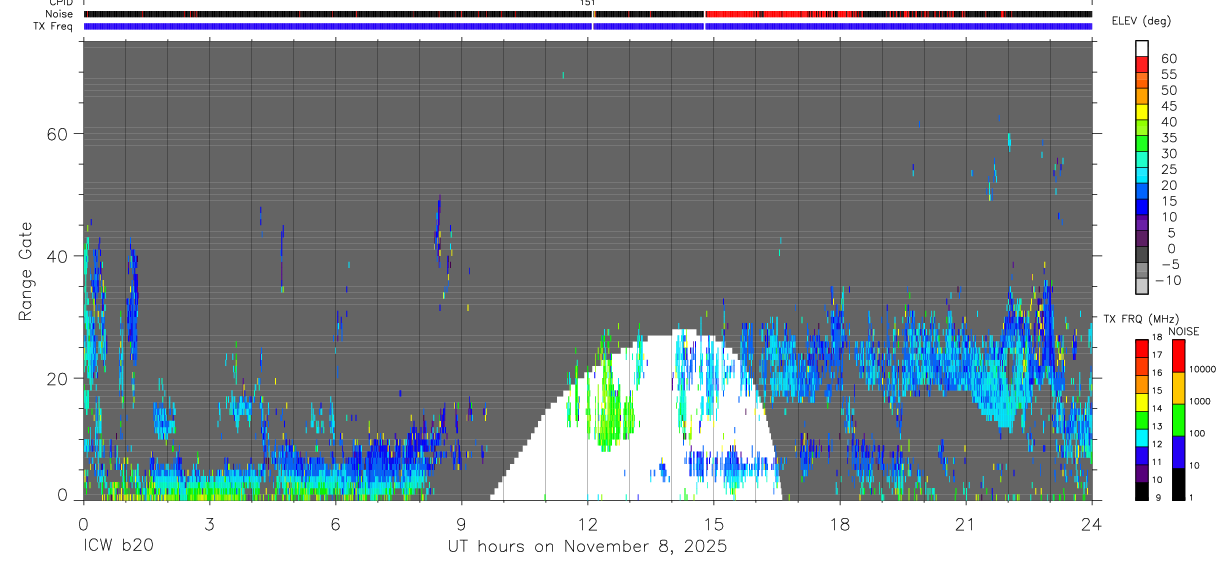Click the "35" value on the elevation scale
Viewport: 1228px width, 567px height.
point(1168,138)
